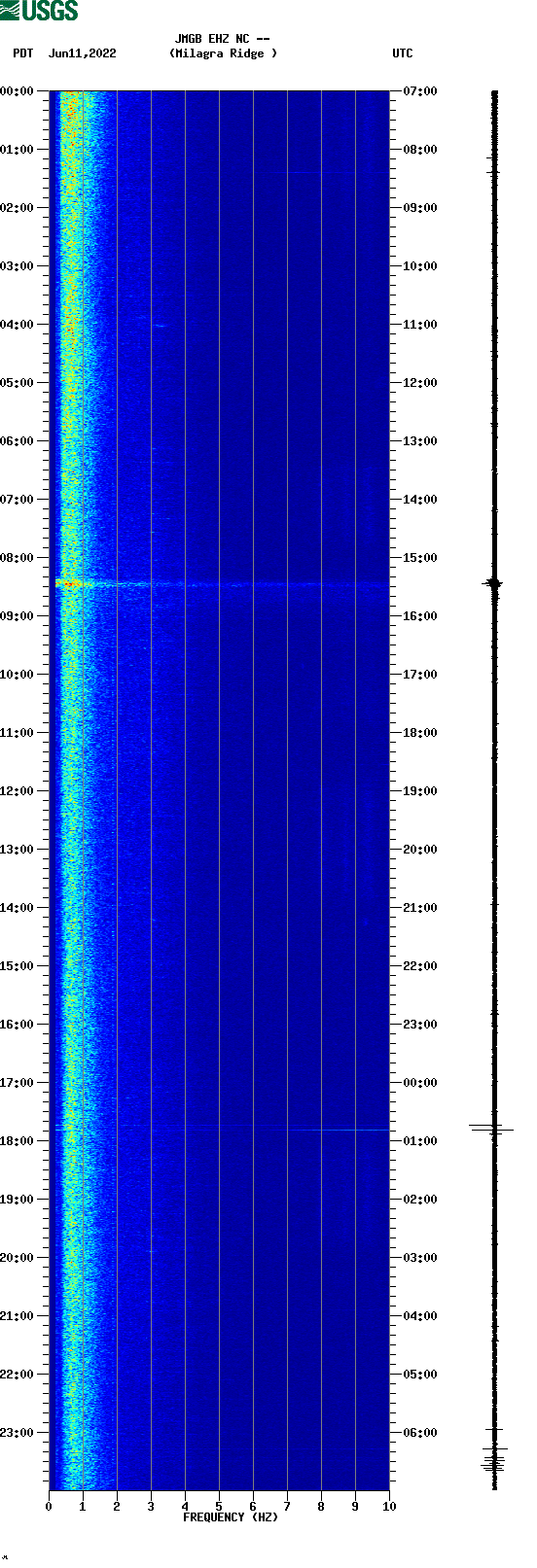The width and height of the screenshot is (537, 1568).
Task: Click the frequency axis tick '10'
Action: click(389, 1507)
